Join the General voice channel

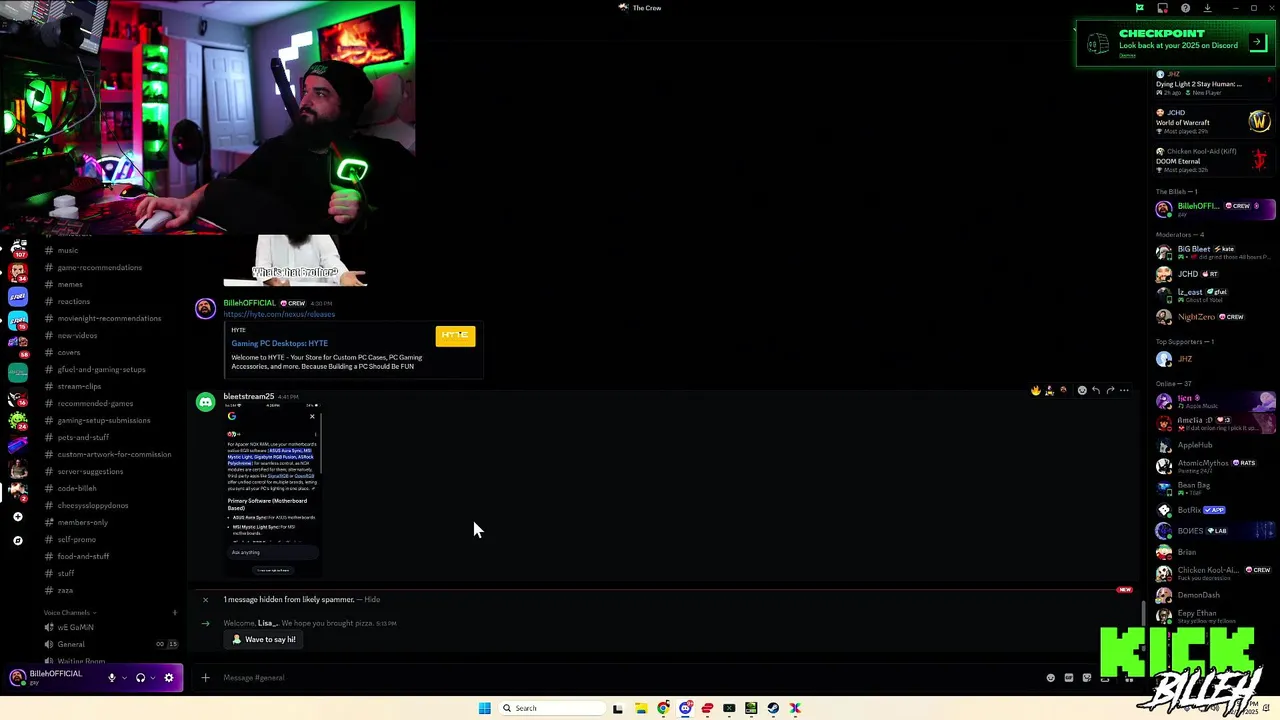tap(110, 644)
